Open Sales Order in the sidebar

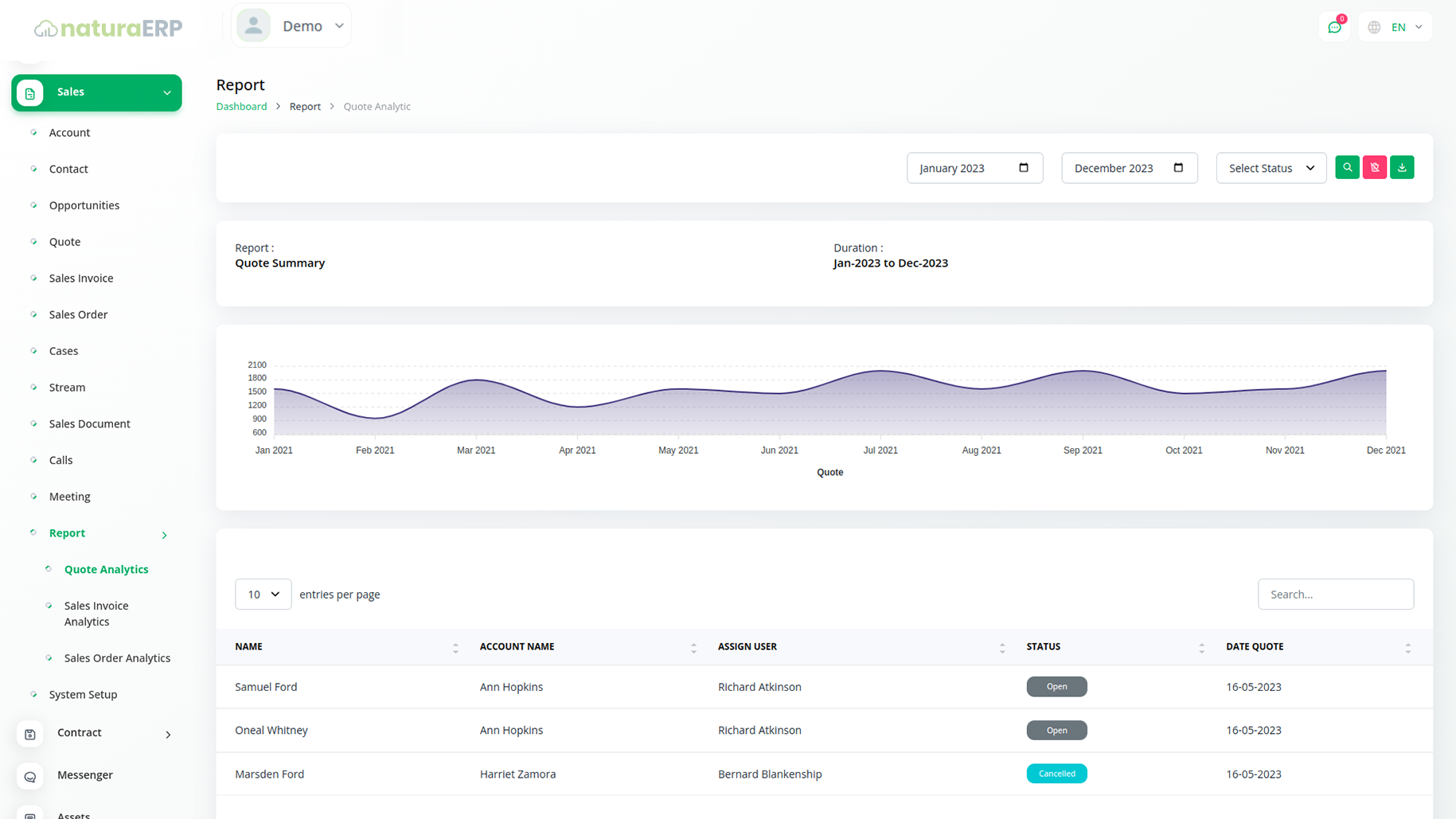(x=78, y=314)
